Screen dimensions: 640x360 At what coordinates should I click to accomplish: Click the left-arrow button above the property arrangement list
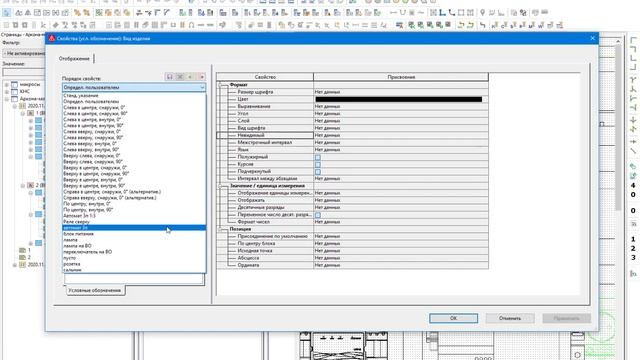191,77
